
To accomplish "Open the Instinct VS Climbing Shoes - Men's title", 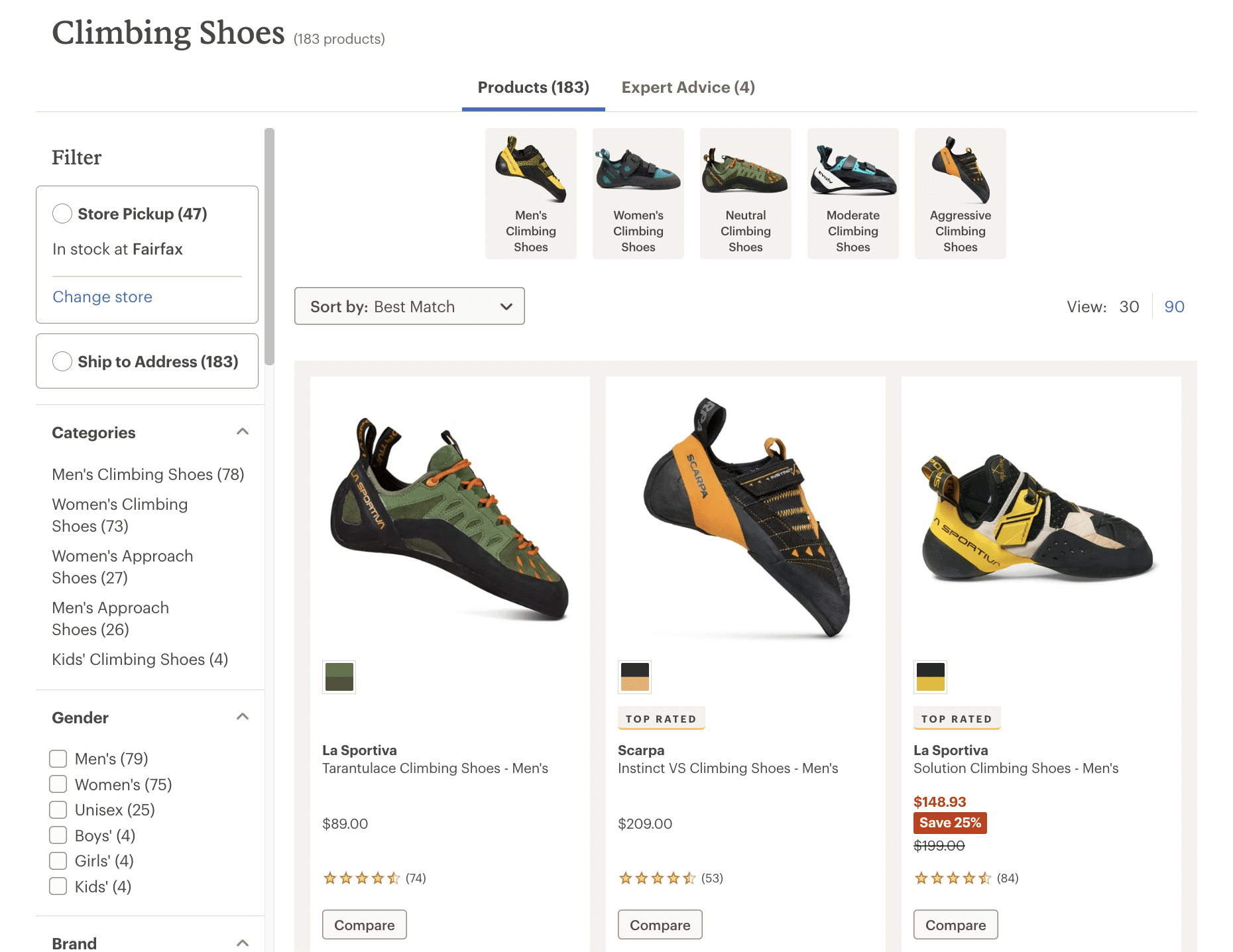I will point(728,768).
